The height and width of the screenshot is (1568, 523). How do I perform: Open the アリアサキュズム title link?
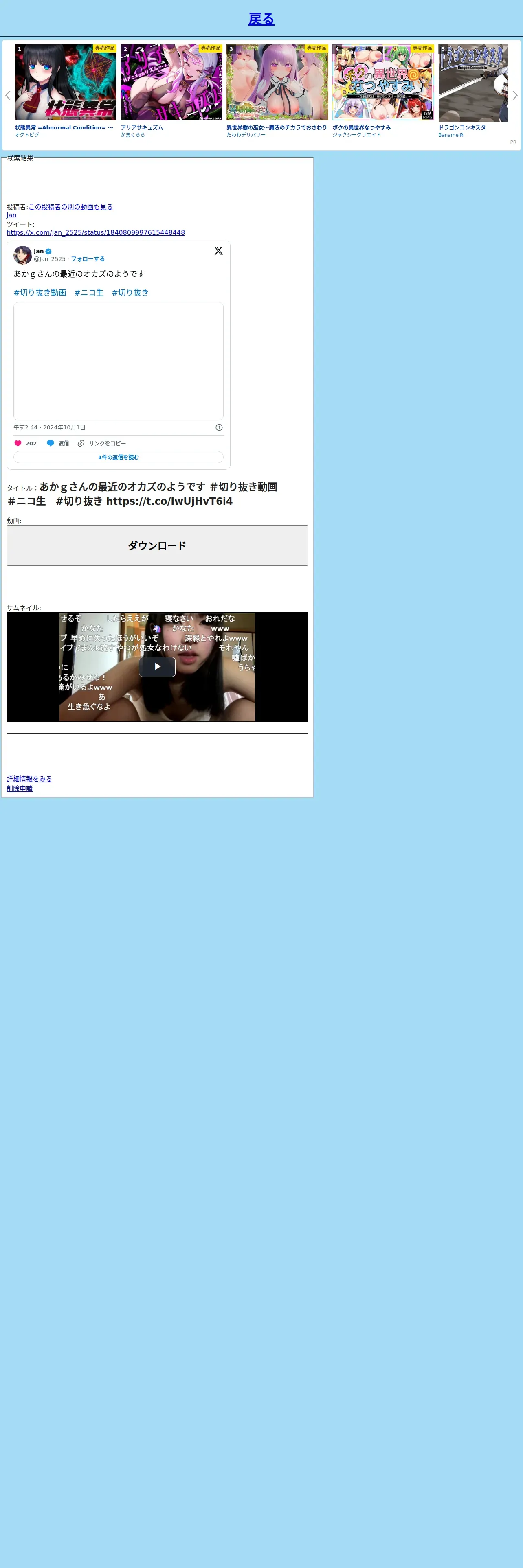(142, 128)
